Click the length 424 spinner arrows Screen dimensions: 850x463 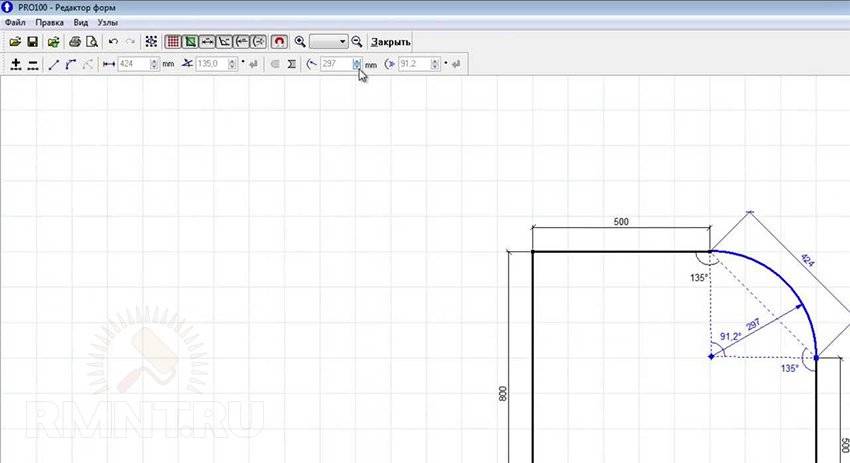pyautogui.click(x=153, y=65)
